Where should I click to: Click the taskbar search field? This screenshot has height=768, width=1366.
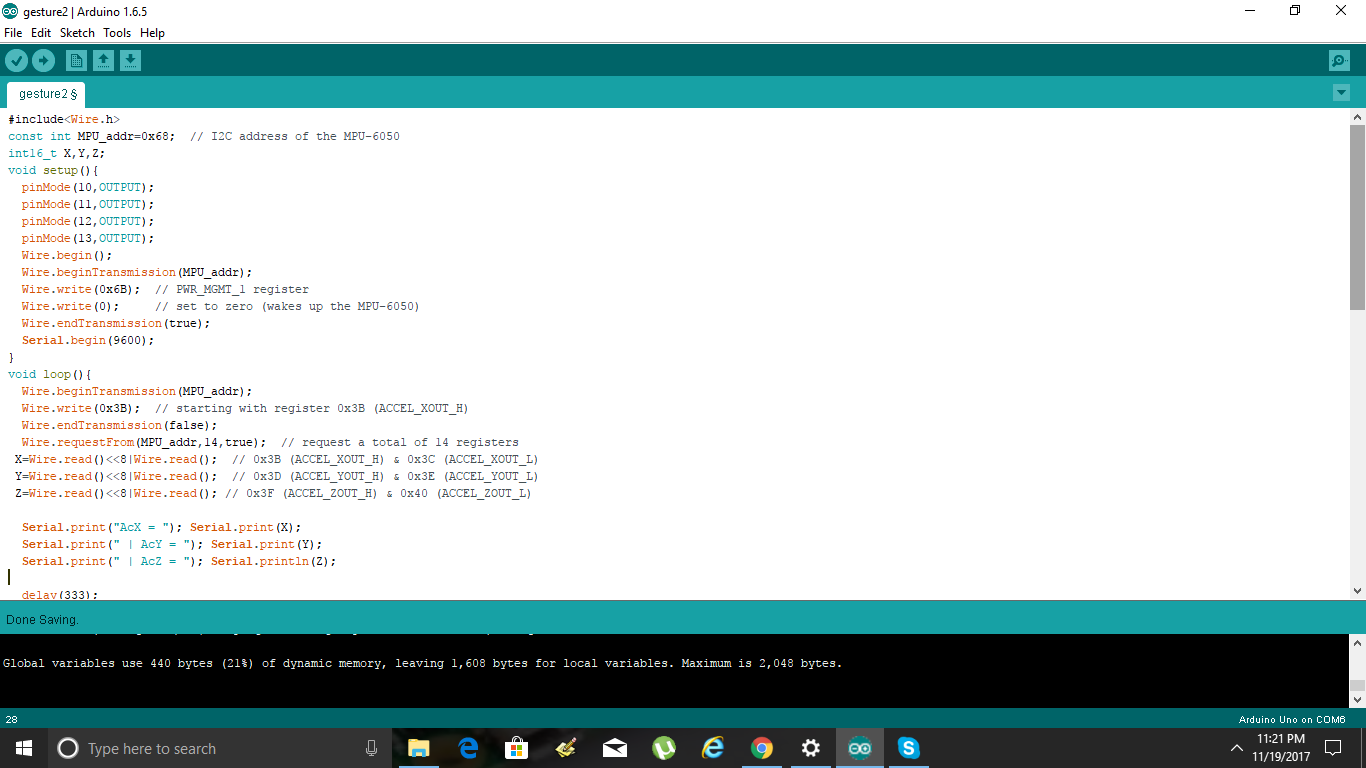(200, 747)
